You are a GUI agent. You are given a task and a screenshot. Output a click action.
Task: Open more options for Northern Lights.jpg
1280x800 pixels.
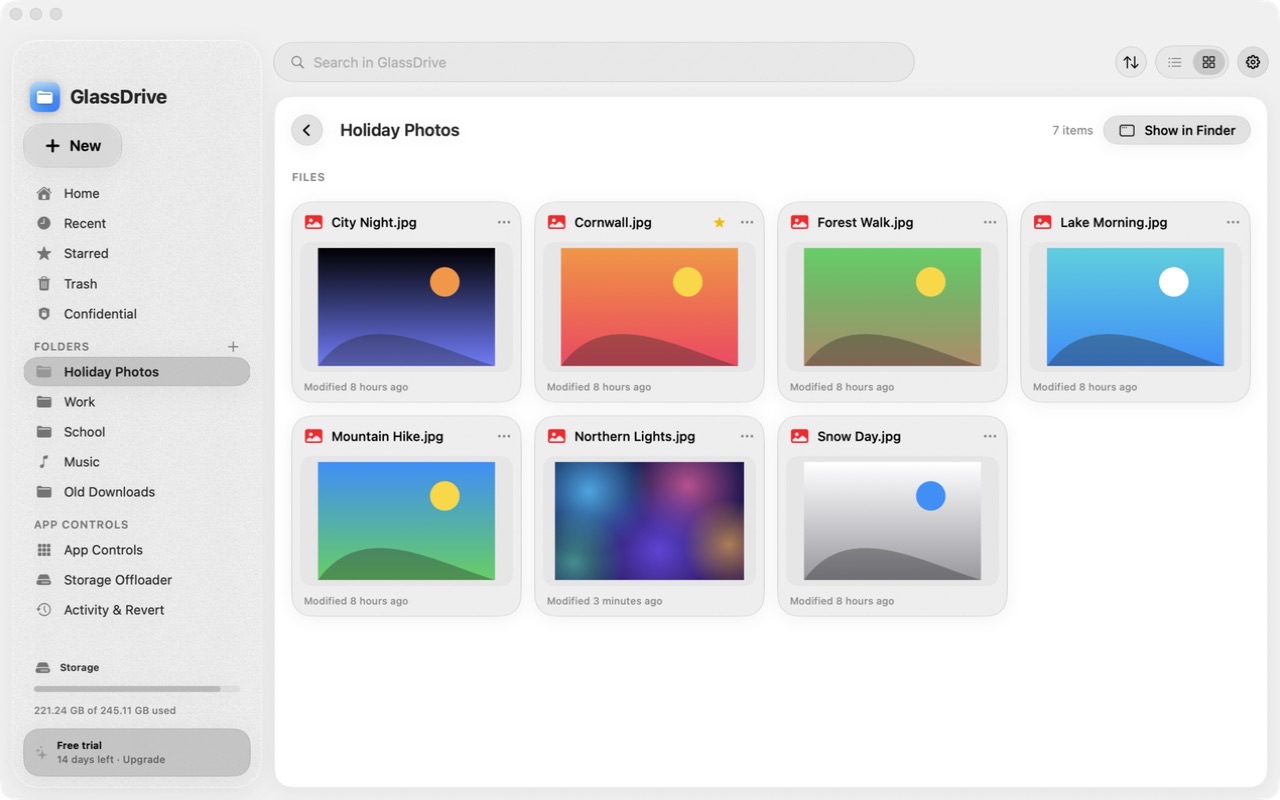click(747, 436)
